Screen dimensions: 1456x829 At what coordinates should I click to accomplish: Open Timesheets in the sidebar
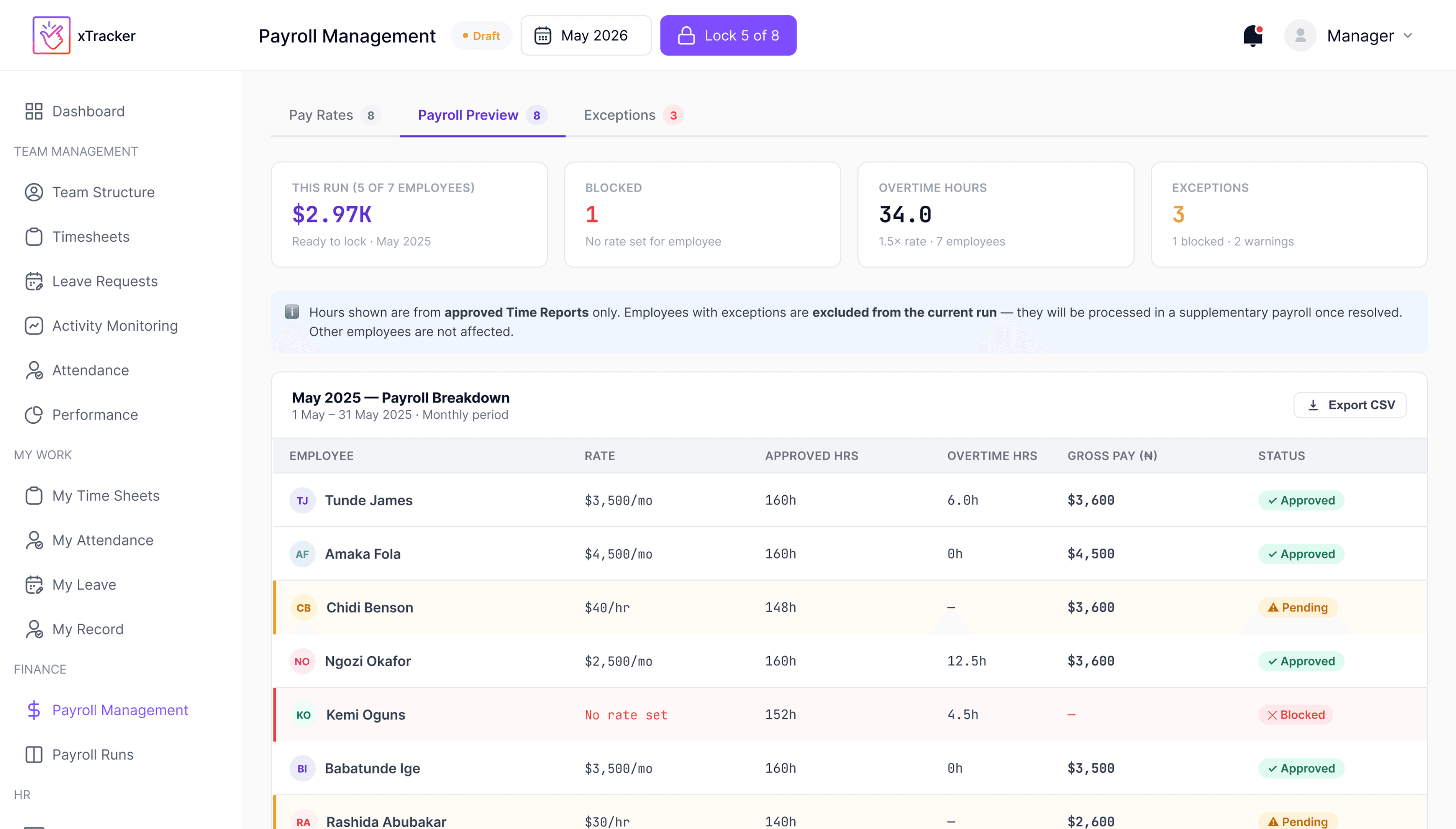(90, 236)
